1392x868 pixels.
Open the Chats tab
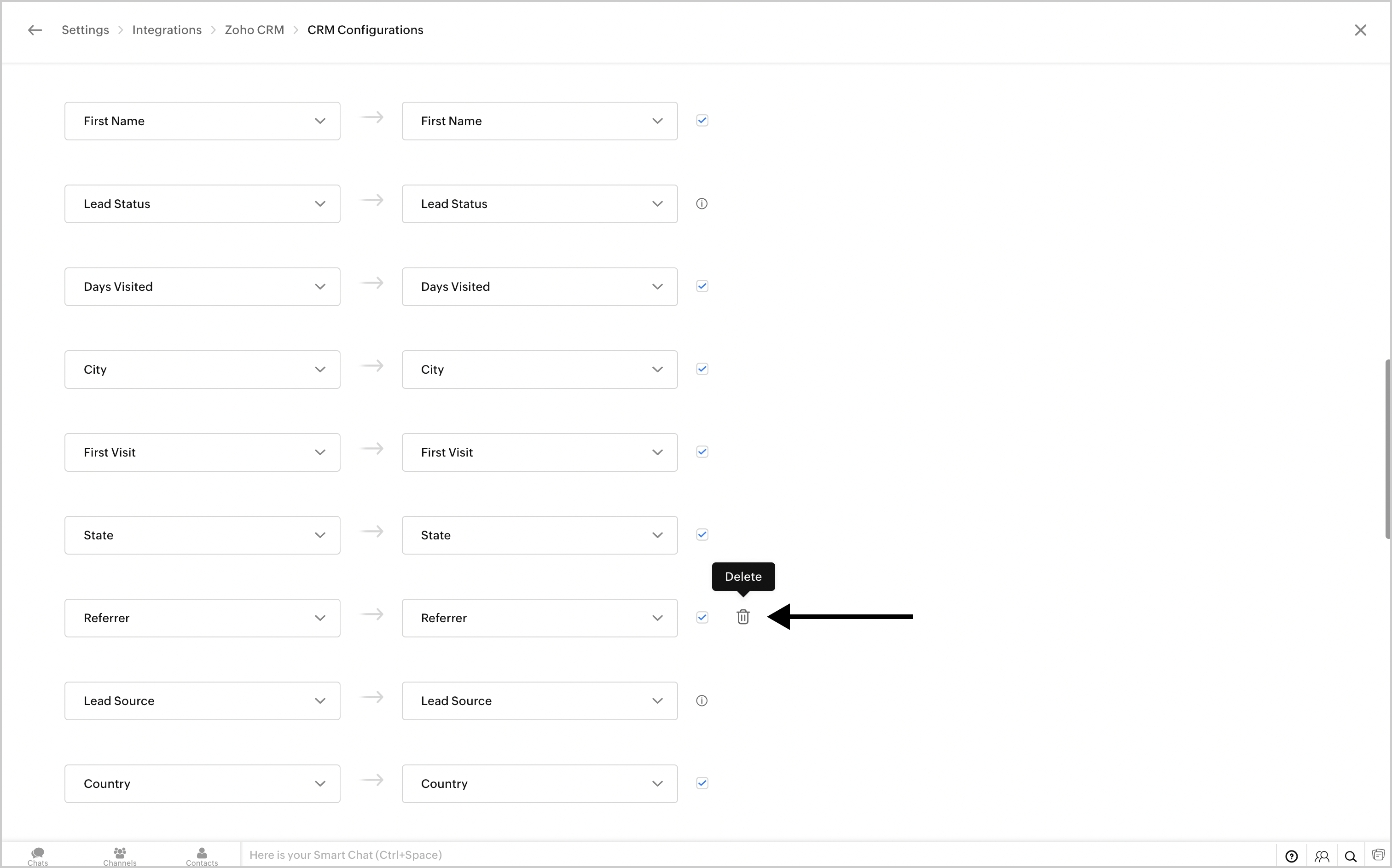(38, 856)
